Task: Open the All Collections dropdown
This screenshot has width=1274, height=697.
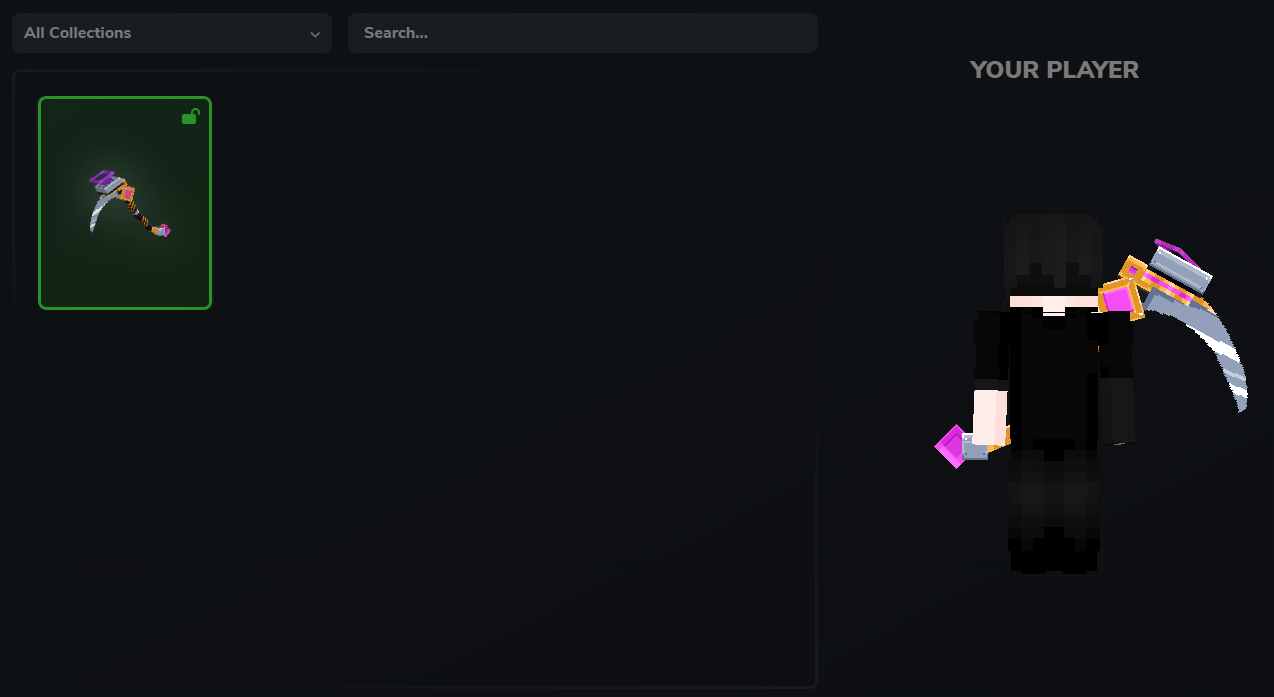Action: click(x=171, y=33)
